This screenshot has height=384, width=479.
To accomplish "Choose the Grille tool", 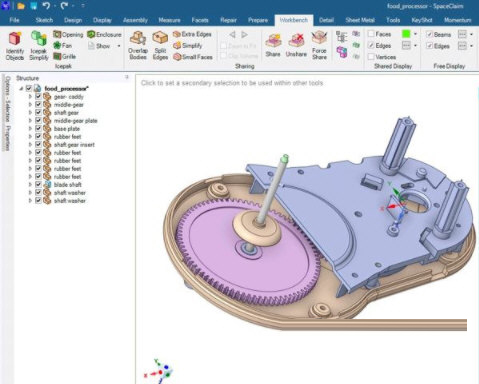I will (x=64, y=57).
